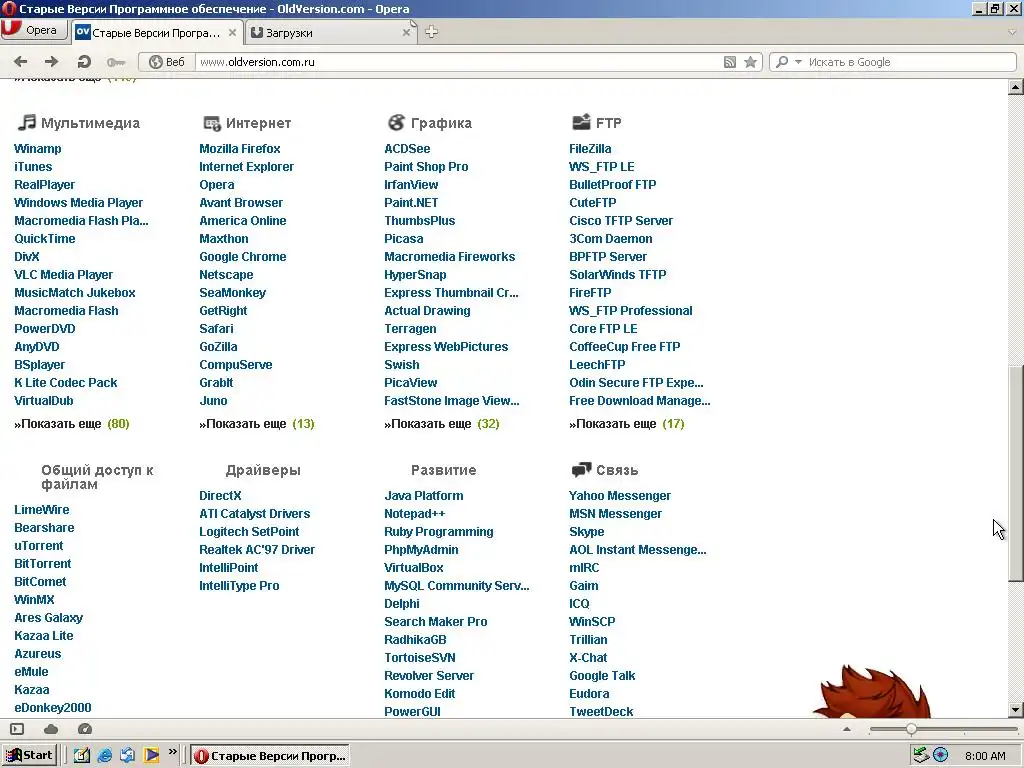
Task: Open the Notepad++ link
Action: (x=415, y=514)
